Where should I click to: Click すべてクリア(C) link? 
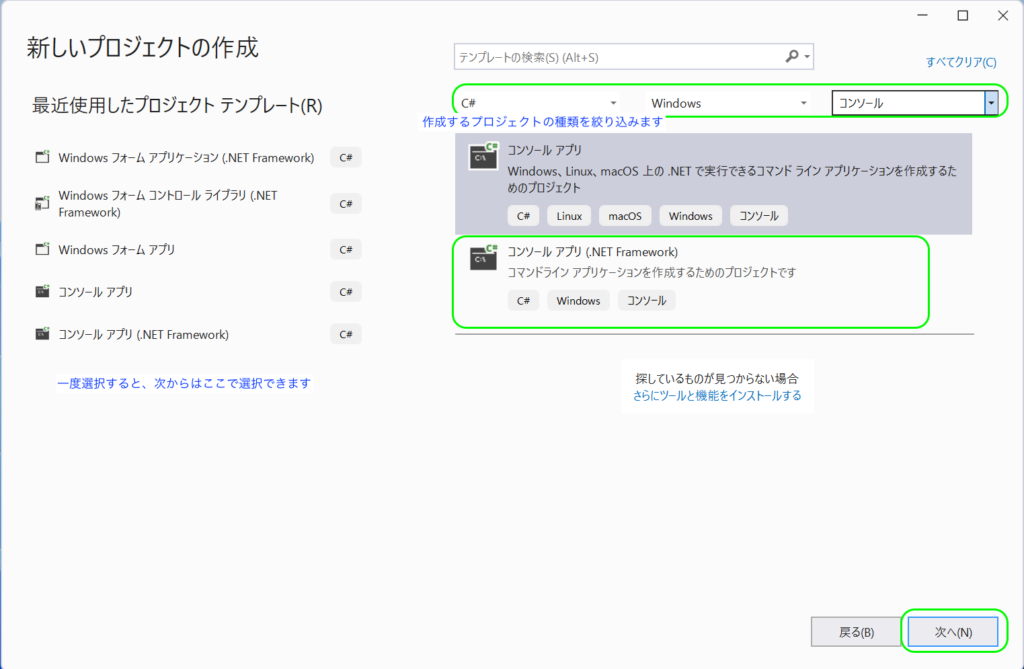(x=961, y=62)
